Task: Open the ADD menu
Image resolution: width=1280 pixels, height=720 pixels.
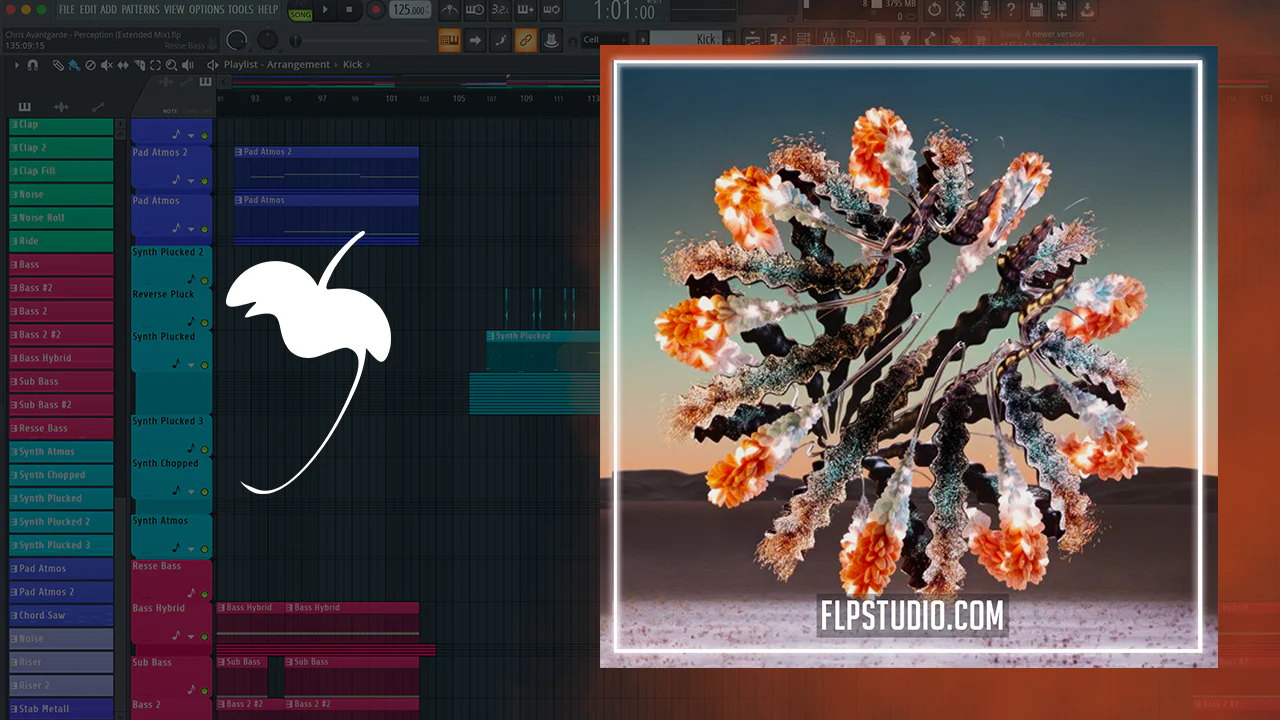Action: [x=109, y=9]
